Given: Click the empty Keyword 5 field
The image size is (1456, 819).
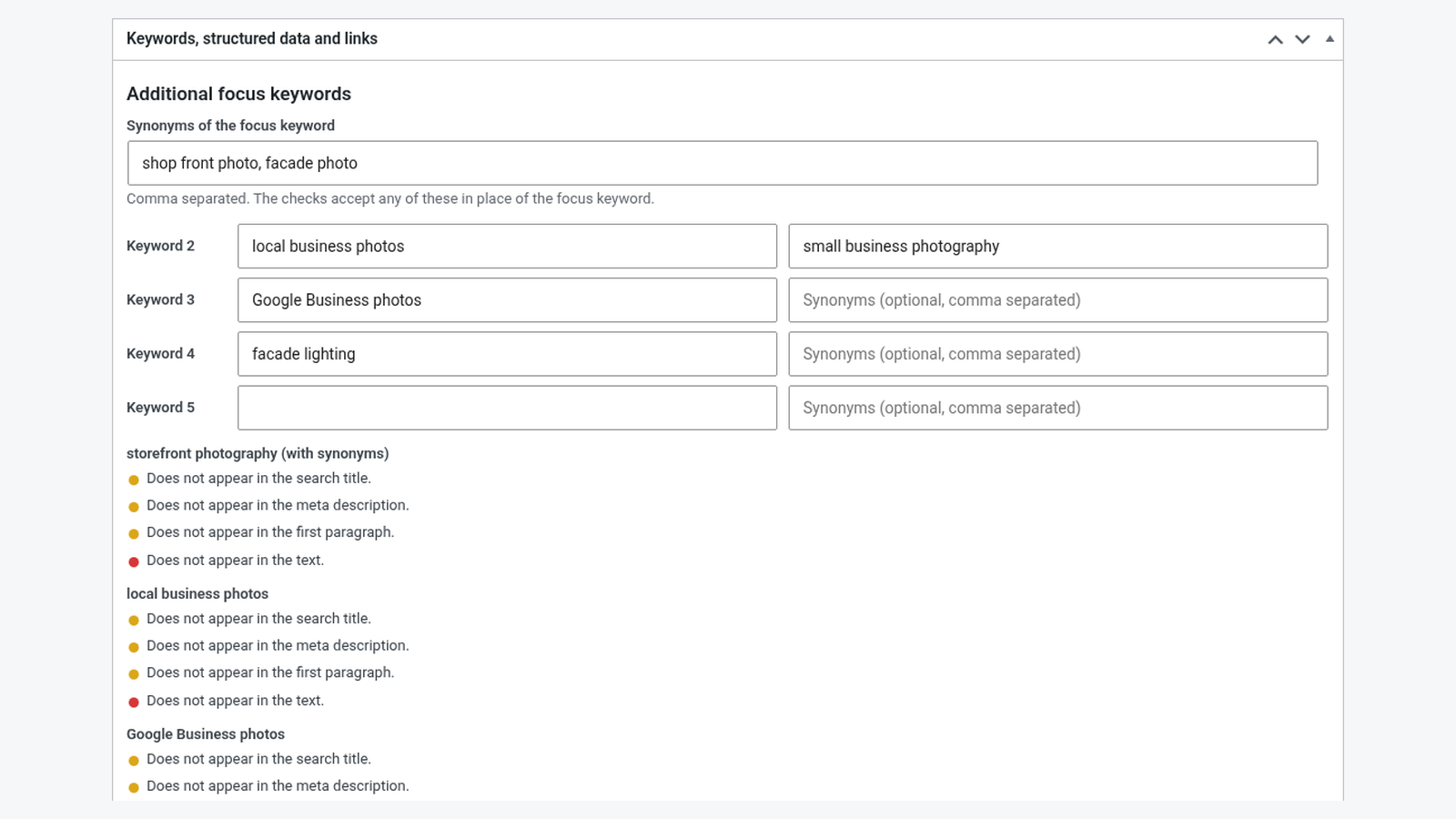Looking at the screenshot, I should [x=507, y=408].
